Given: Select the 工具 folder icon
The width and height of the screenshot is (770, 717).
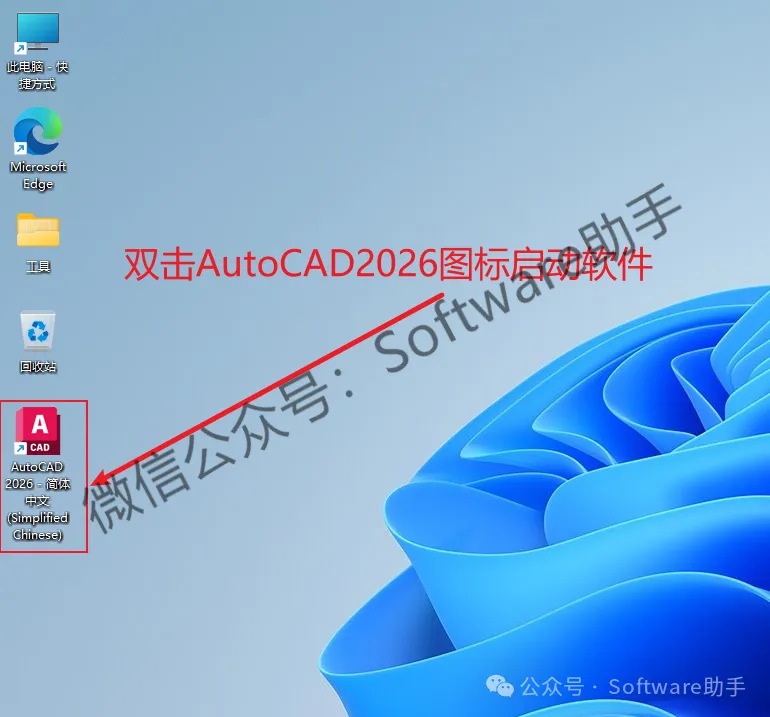Looking at the screenshot, I should [38, 230].
